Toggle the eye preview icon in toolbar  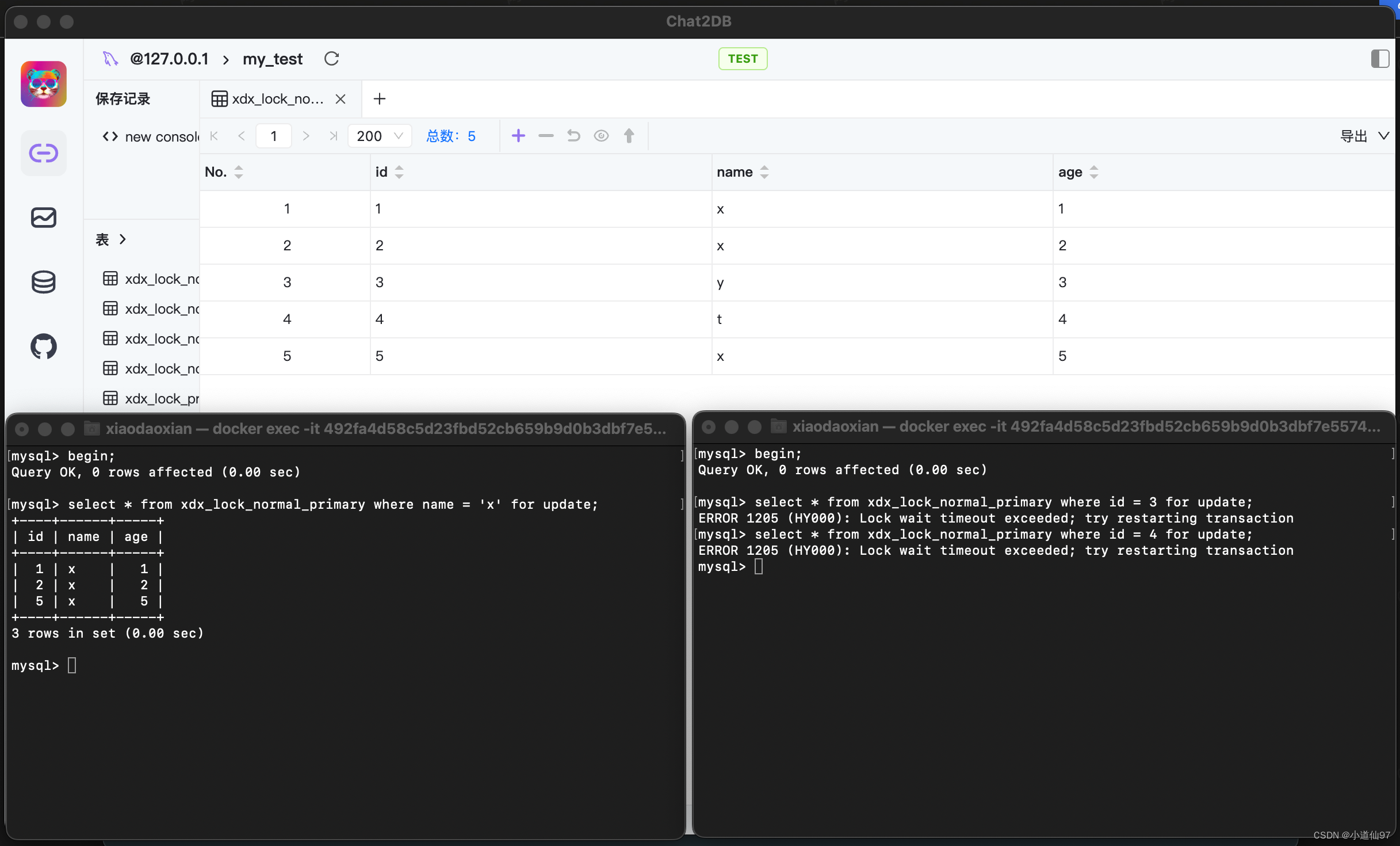coord(601,136)
